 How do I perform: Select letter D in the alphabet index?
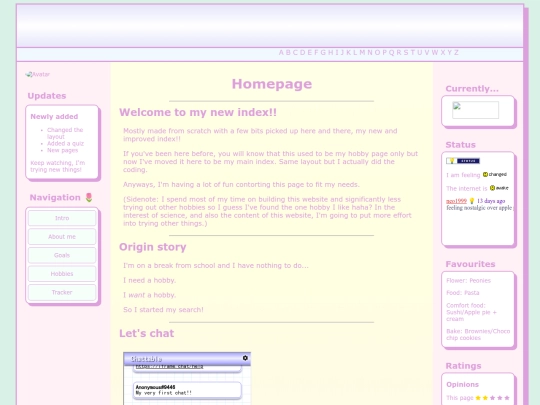[303, 52]
